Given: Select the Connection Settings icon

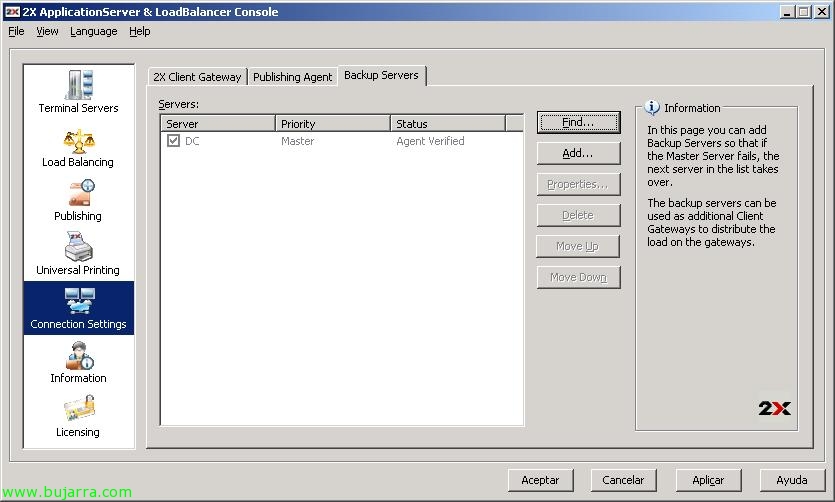Looking at the screenshot, I should point(79,301).
